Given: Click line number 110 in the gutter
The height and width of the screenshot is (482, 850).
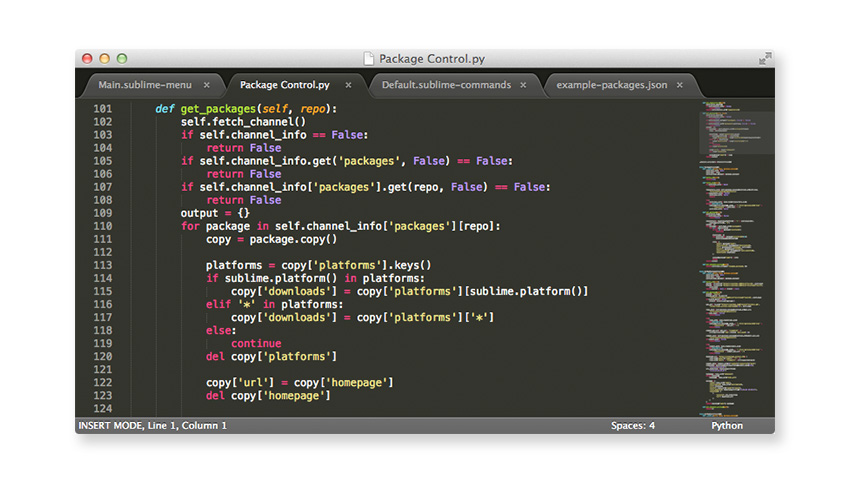Looking at the screenshot, I should (x=102, y=226).
